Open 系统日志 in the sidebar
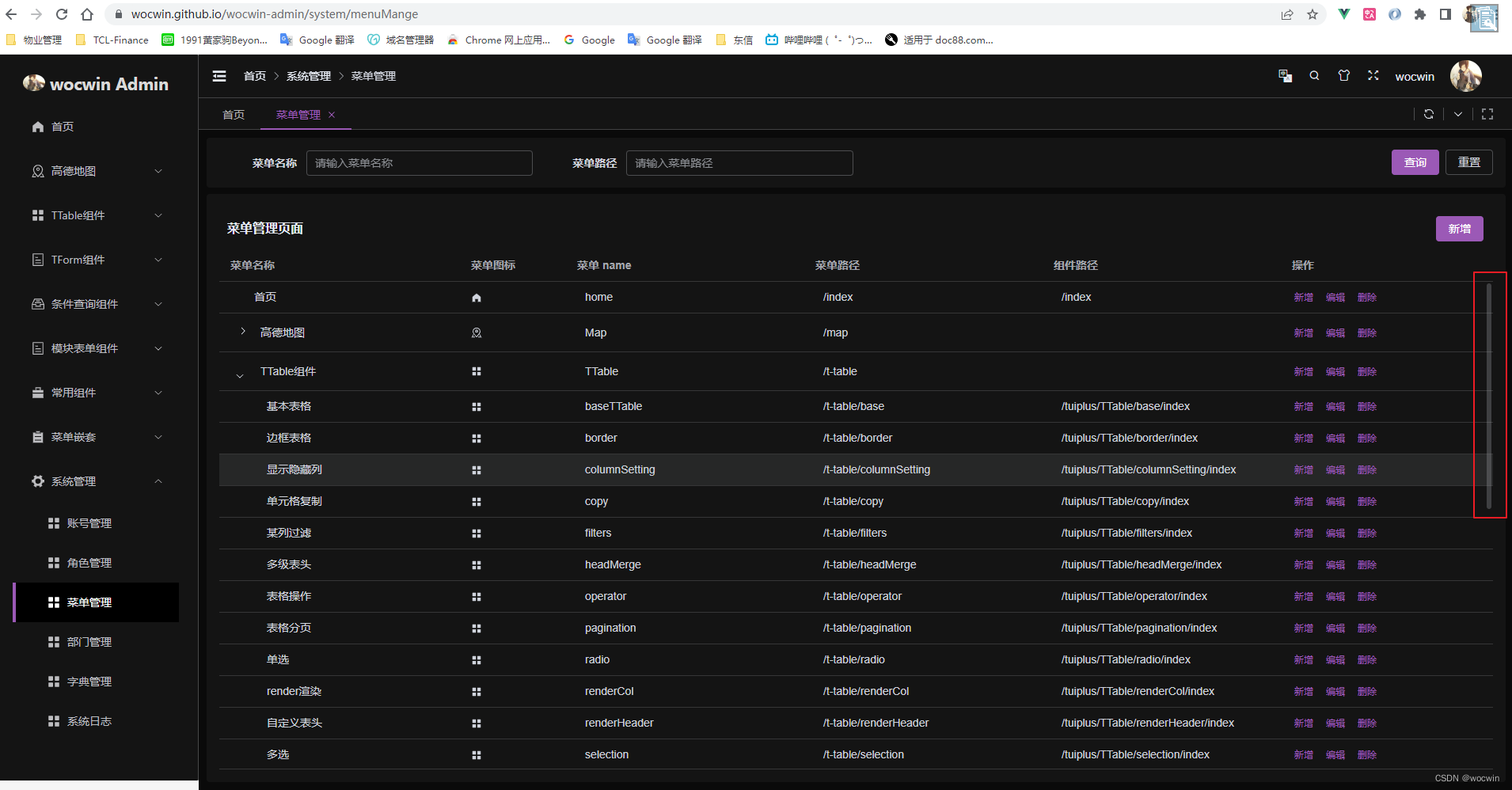 [x=96, y=721]
